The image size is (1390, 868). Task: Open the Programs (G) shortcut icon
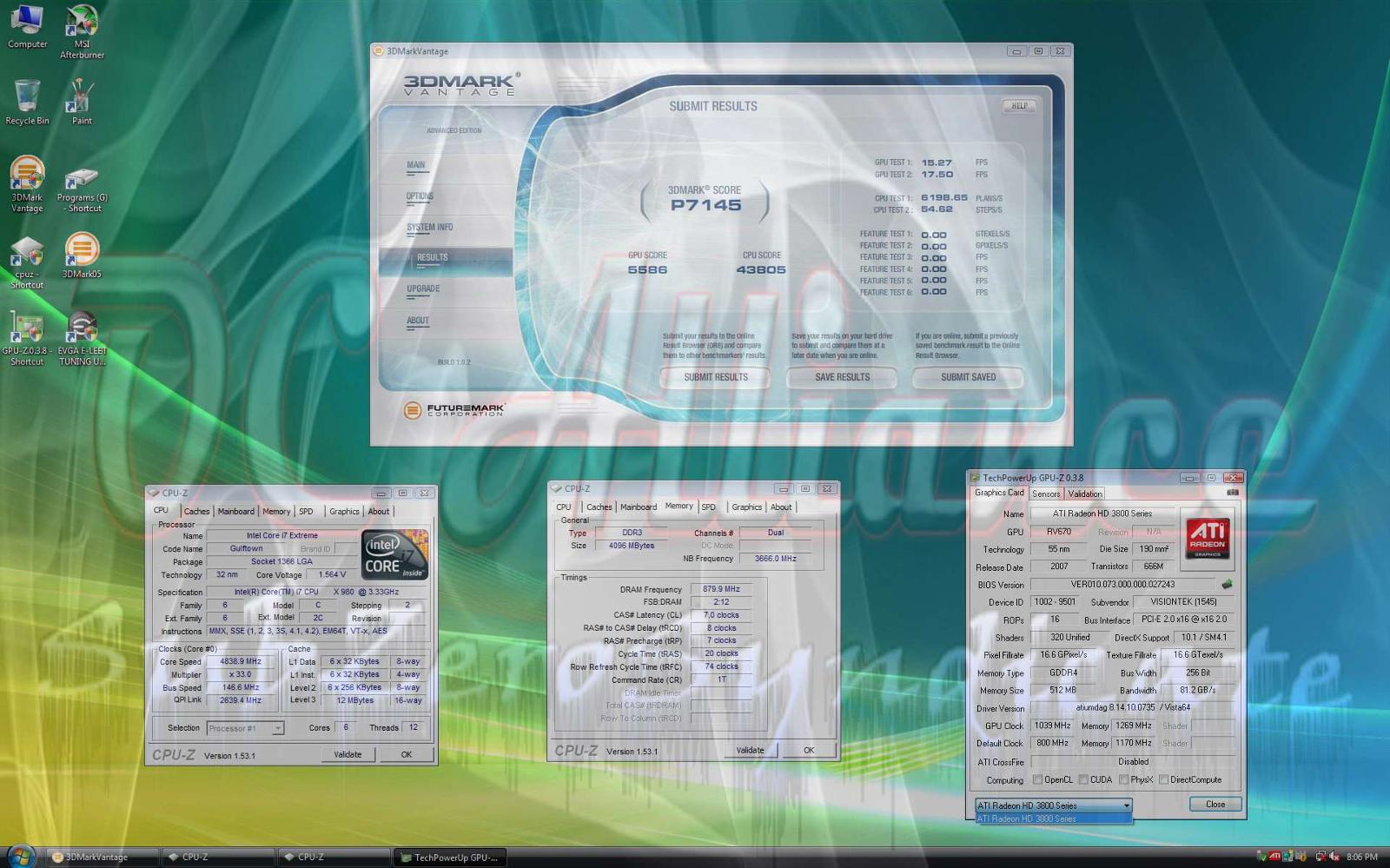82,189
